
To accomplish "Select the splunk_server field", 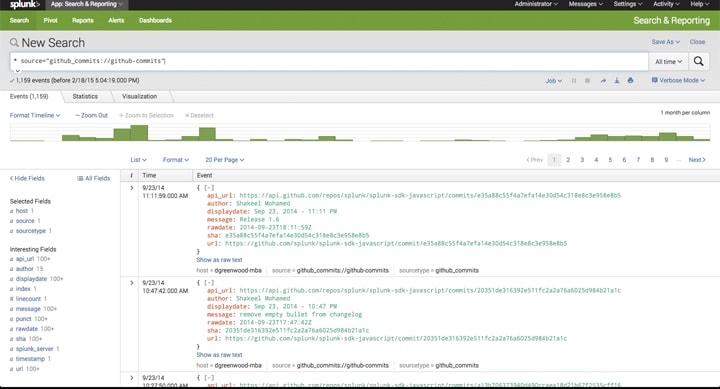I will coord(34,349).
